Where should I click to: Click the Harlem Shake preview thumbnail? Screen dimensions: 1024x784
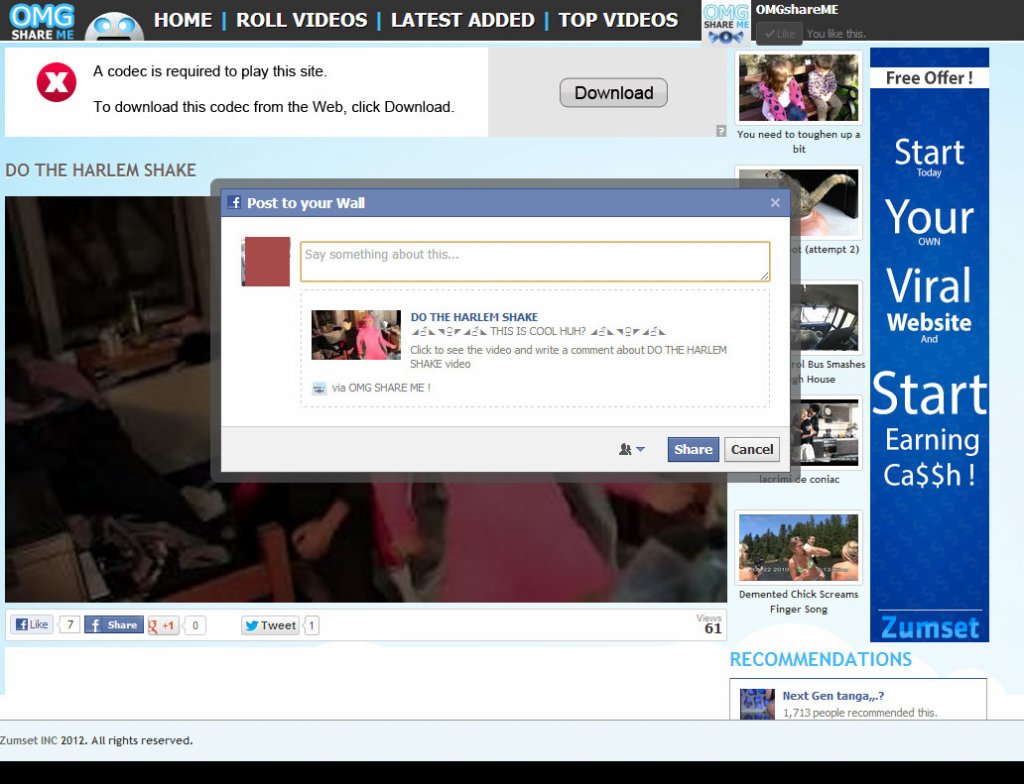(356, 335)
